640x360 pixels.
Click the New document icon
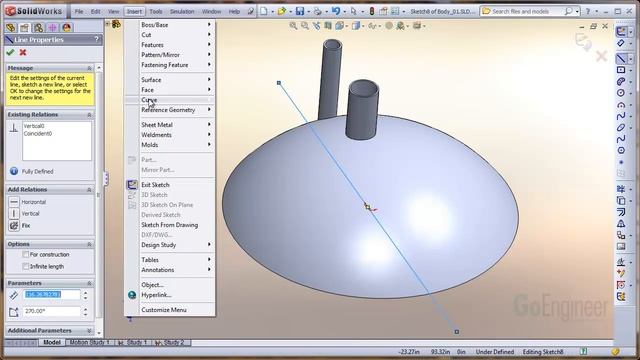[x=264, y=11]
